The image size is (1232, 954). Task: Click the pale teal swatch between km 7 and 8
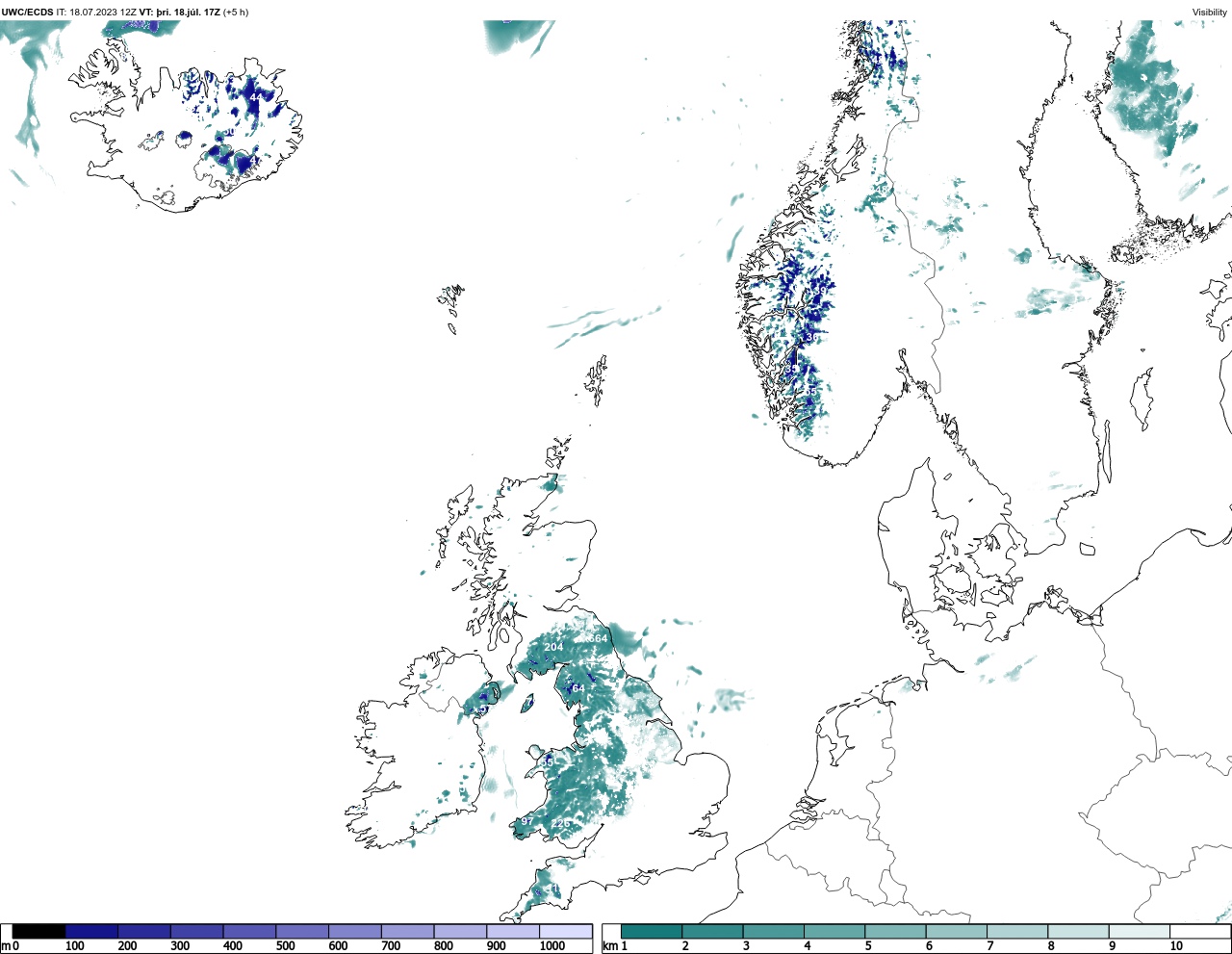pyautogui.click(x=1017, y=932)
